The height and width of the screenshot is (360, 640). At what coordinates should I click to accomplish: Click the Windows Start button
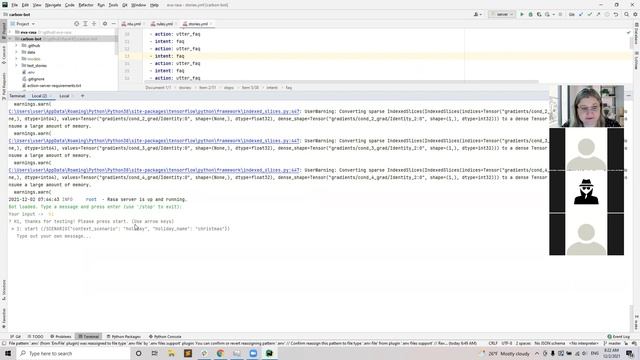point(8,353)
